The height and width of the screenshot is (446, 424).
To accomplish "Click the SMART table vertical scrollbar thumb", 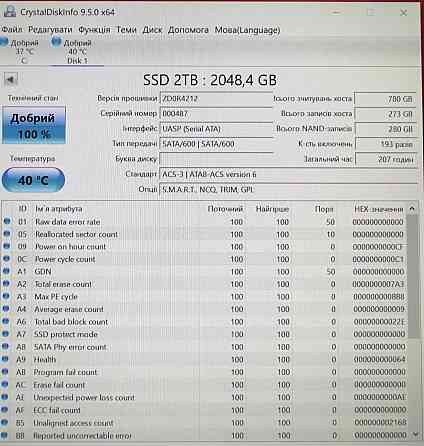I will tap(413, 277).
